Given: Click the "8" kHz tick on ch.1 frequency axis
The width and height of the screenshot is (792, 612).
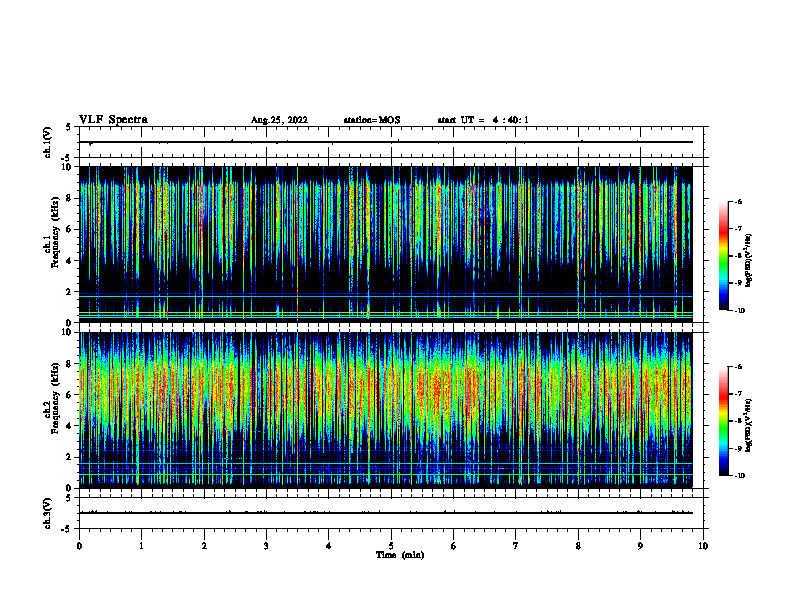Looking at the screenshot, I should point(70,198).
